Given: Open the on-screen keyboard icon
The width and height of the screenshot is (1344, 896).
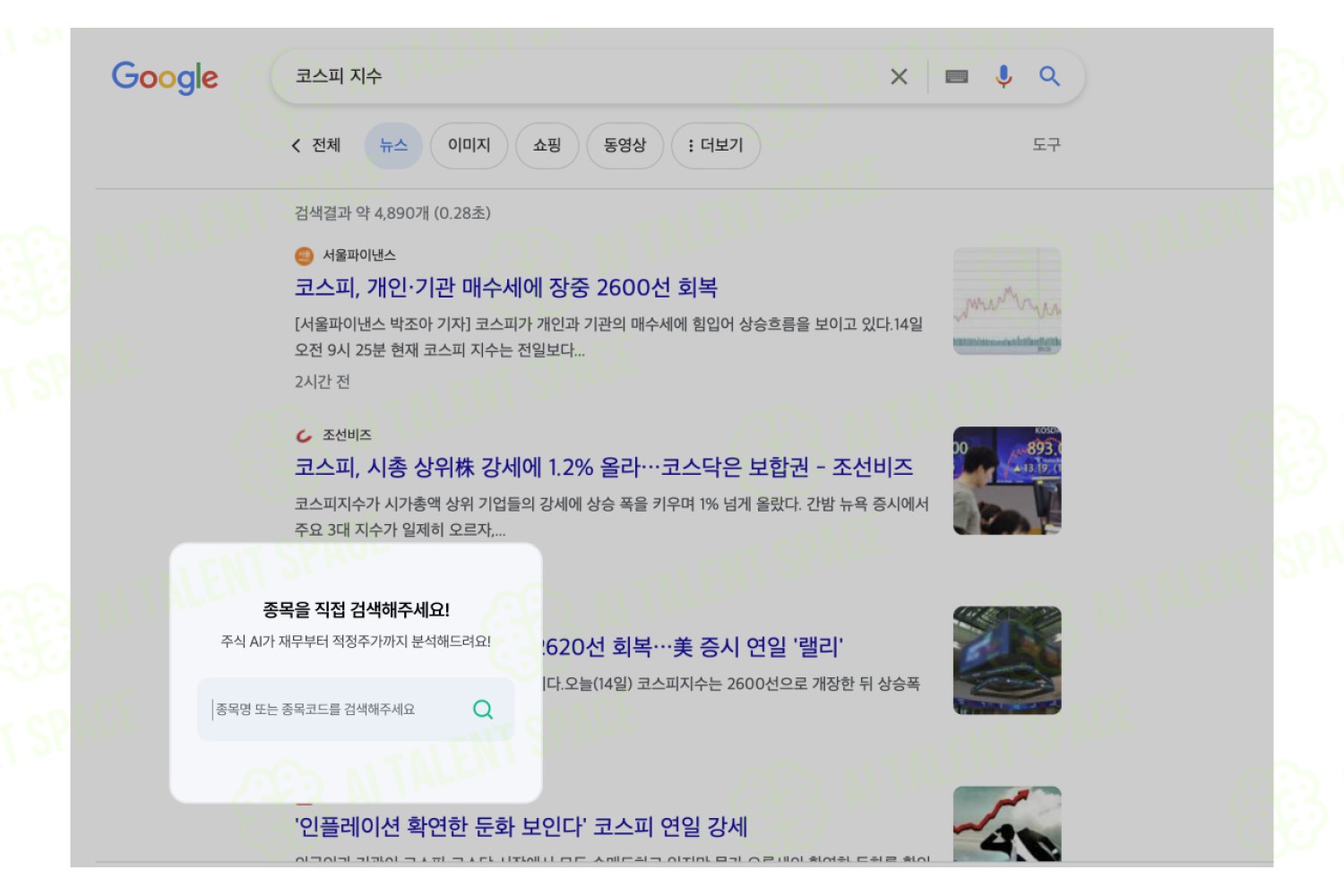Looking at the screenshot, I should click(956, 77).
